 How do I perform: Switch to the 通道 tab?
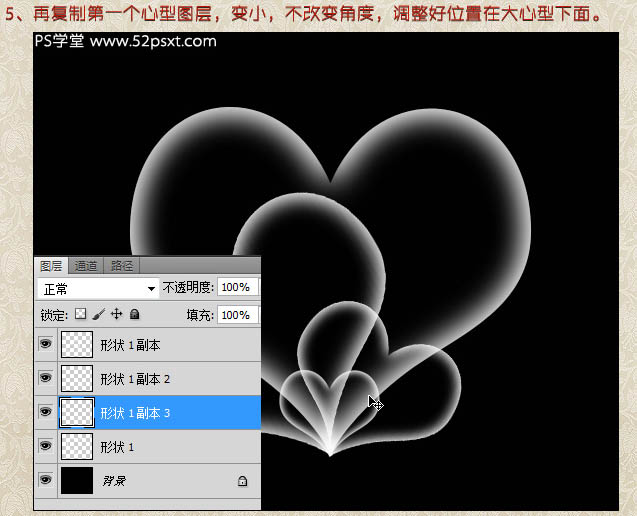click(86, 266)
